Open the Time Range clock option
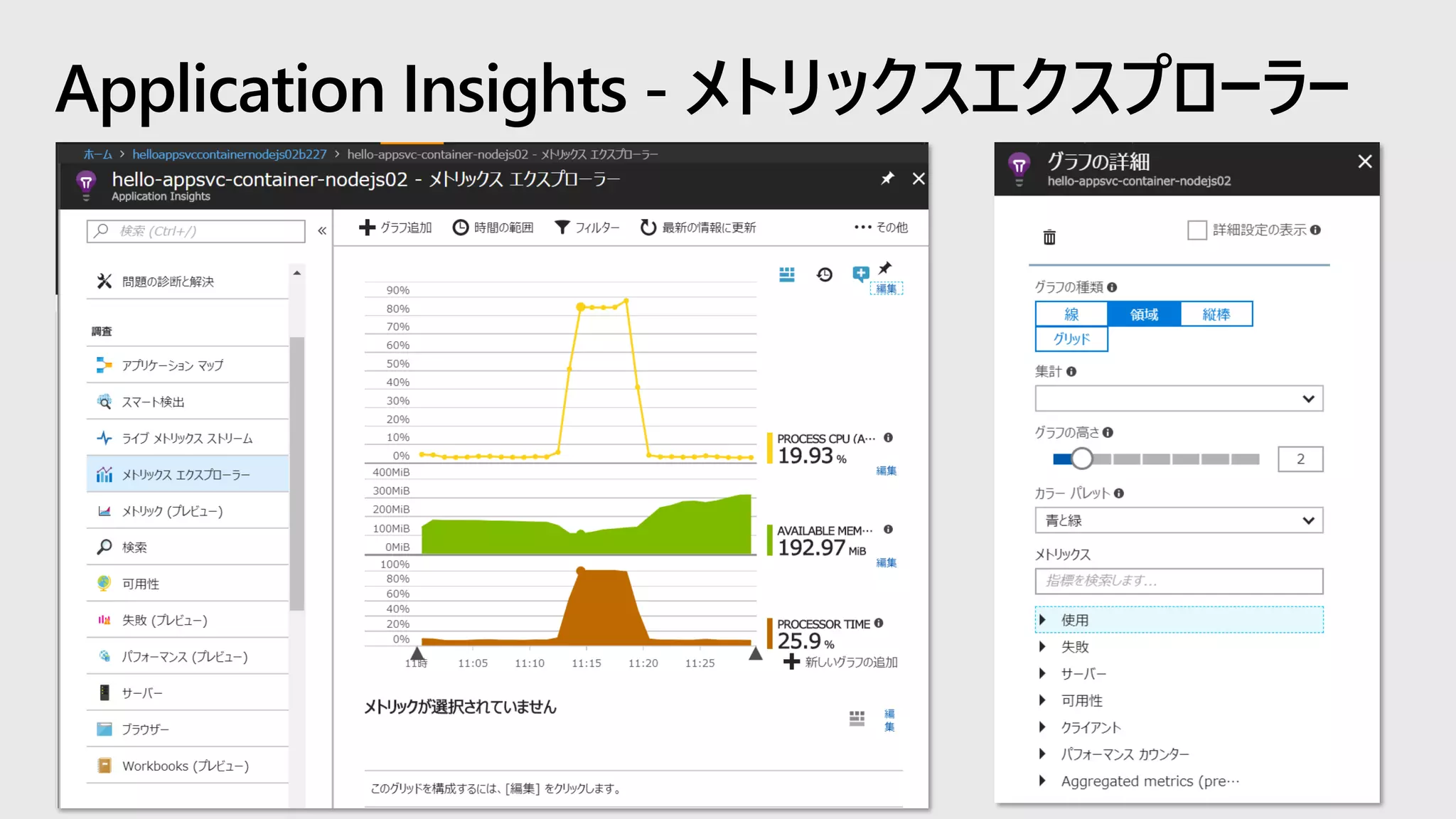Screen dimensions: 1456x819 pos(493,227)
